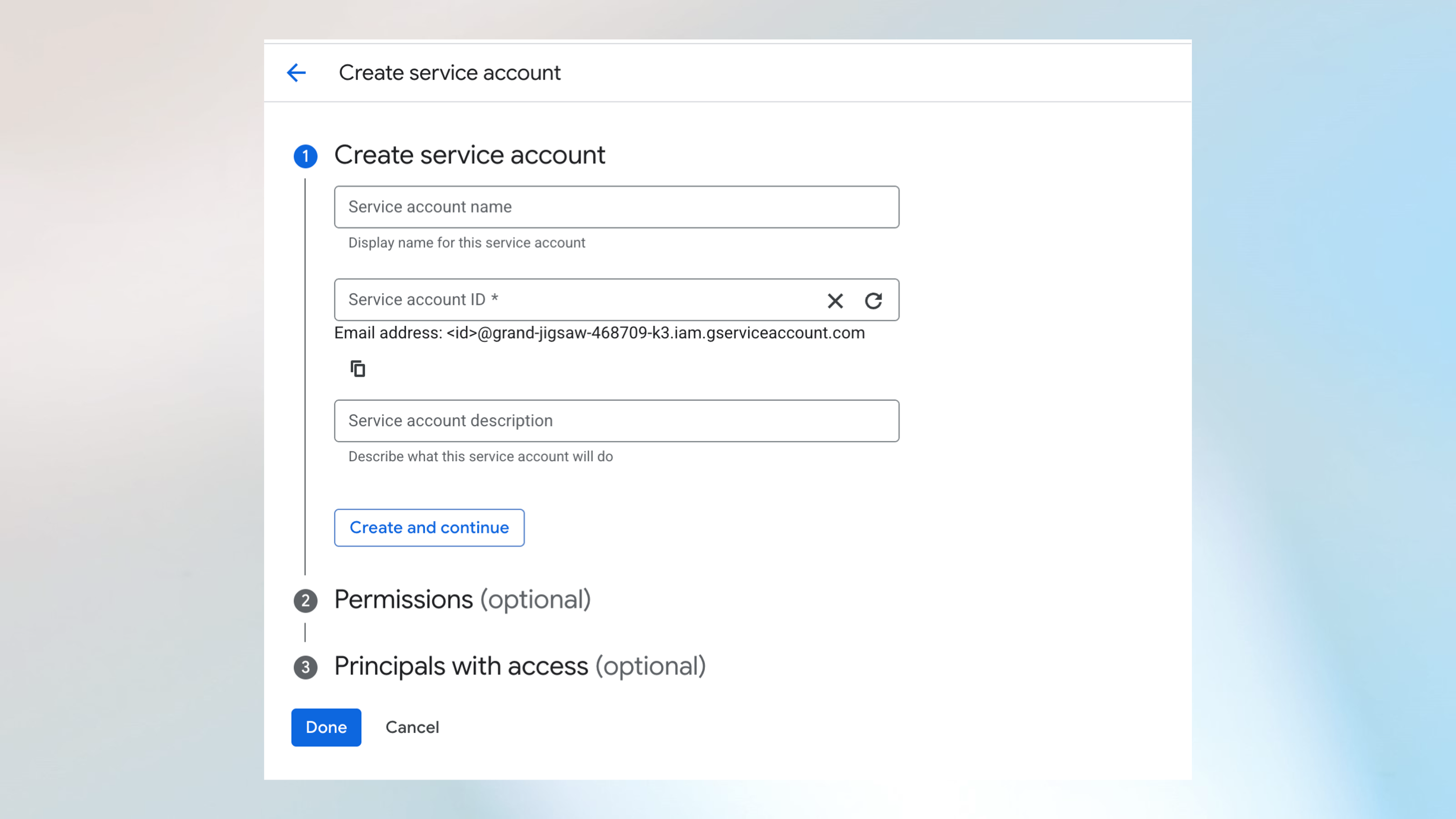Click the Done button
Screen dimensions: 1456x819
(x=326, y=727)
